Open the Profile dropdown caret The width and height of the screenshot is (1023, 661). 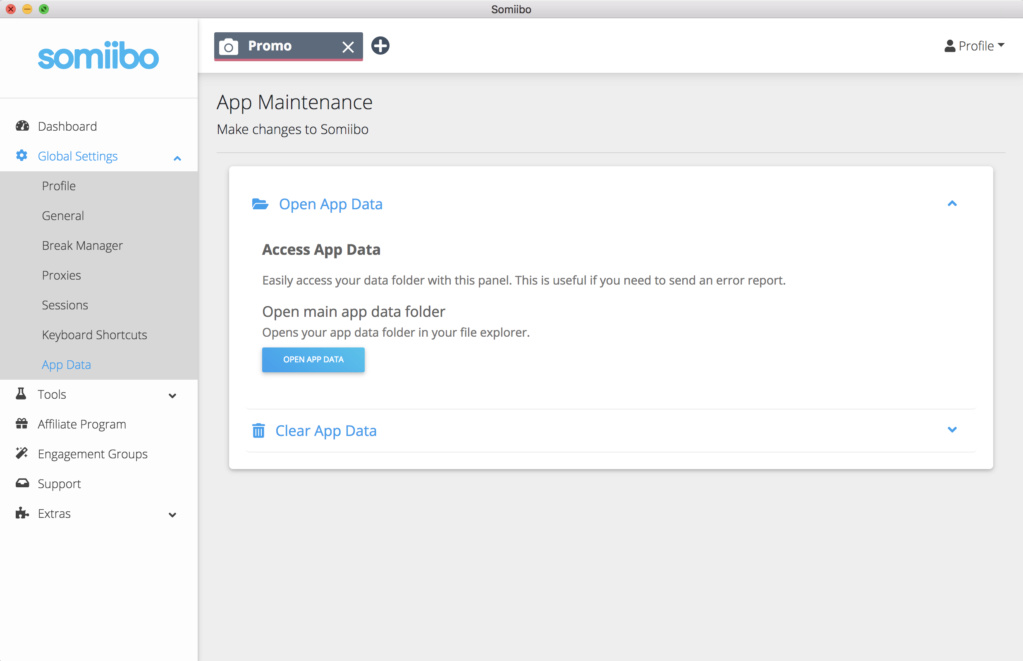point(1001,45)
